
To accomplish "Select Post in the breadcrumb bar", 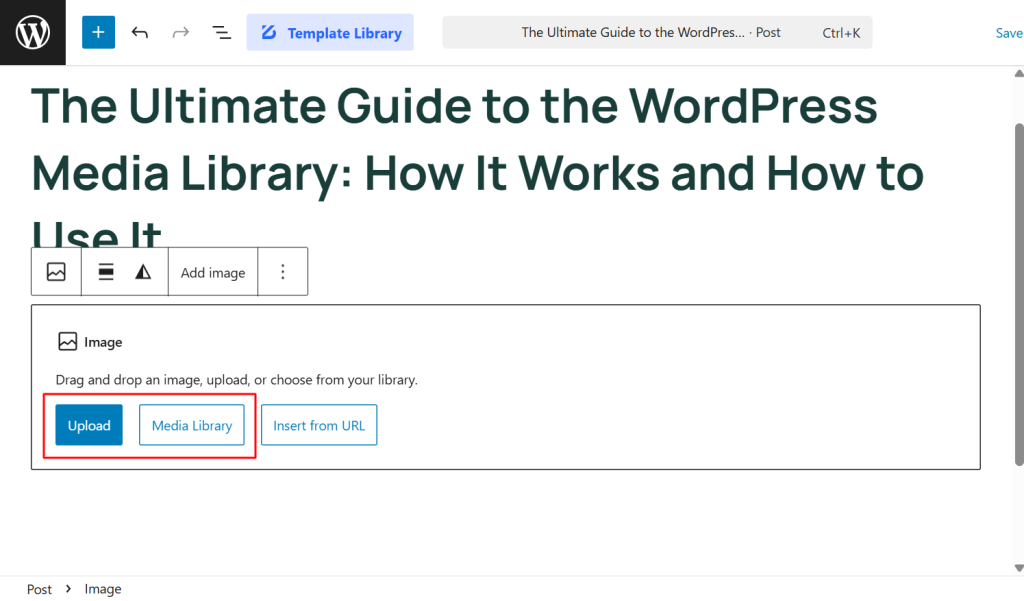I will click(x=39, y=588).
